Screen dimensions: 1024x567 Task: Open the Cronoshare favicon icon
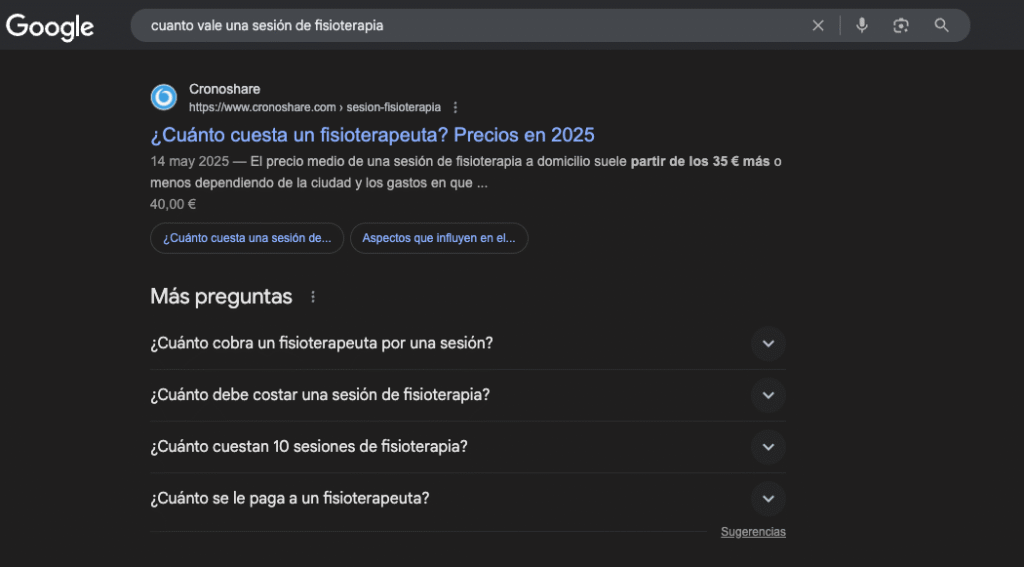[x=164, y=97]
